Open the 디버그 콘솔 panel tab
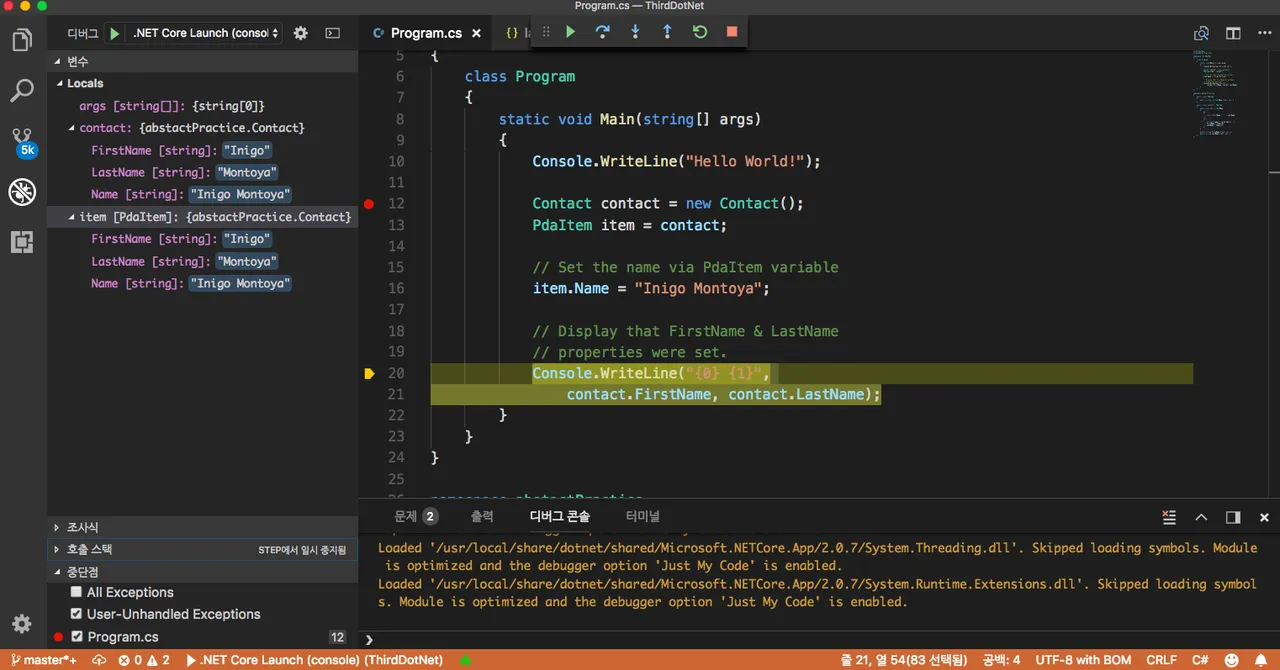 560,517
